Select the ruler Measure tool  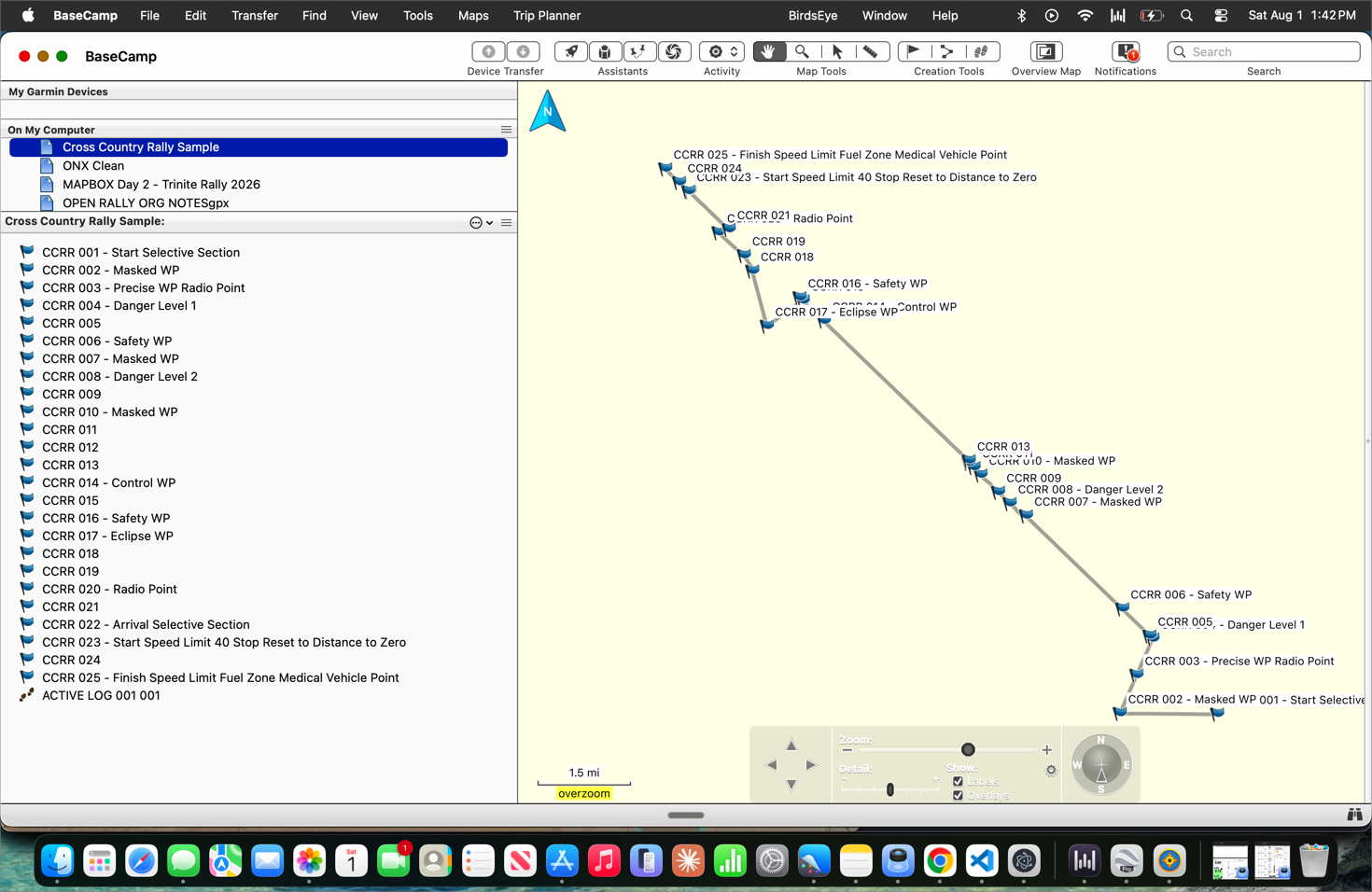(x=870, y=51)
